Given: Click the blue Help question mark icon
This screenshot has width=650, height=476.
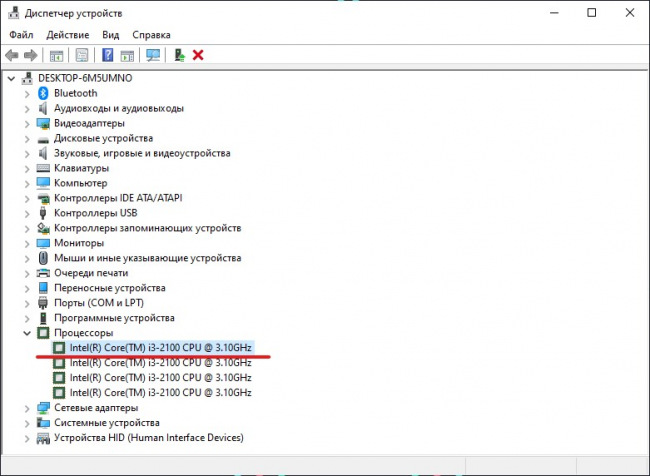Looking at the screenshot, I should pos(107,55).
